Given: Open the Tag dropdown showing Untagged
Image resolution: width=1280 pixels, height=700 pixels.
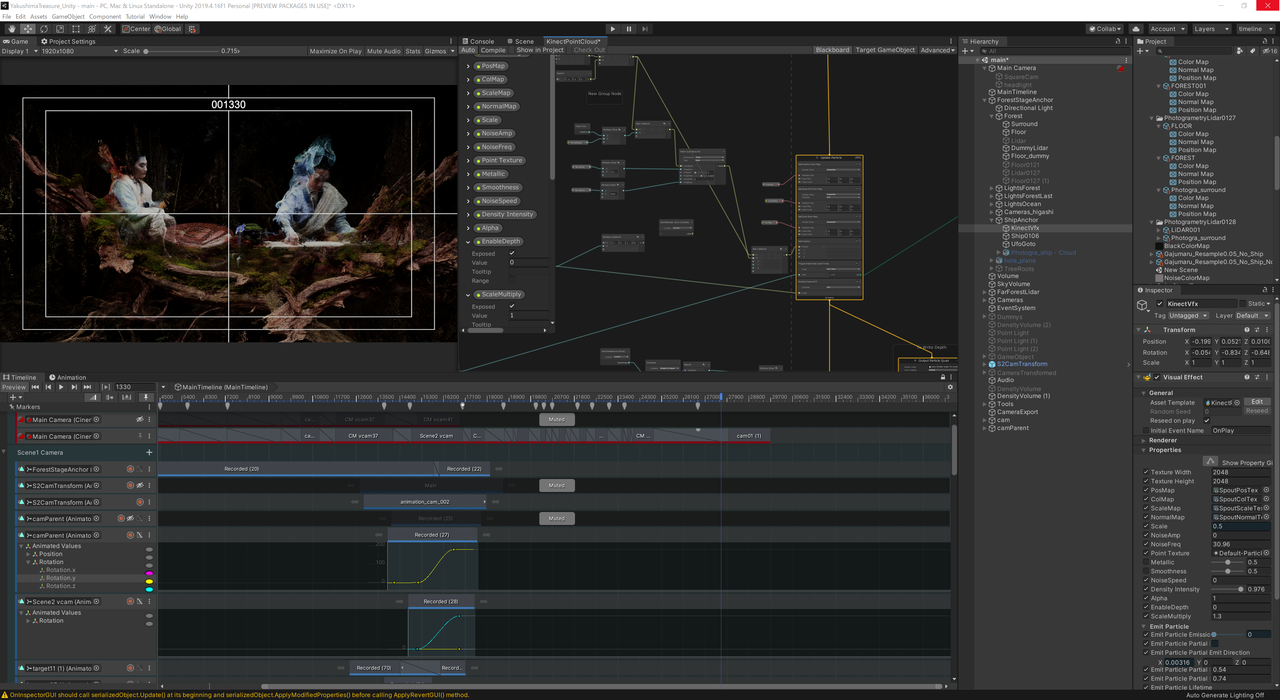Looking at the screenshot, I should (x=1189, y=316).
